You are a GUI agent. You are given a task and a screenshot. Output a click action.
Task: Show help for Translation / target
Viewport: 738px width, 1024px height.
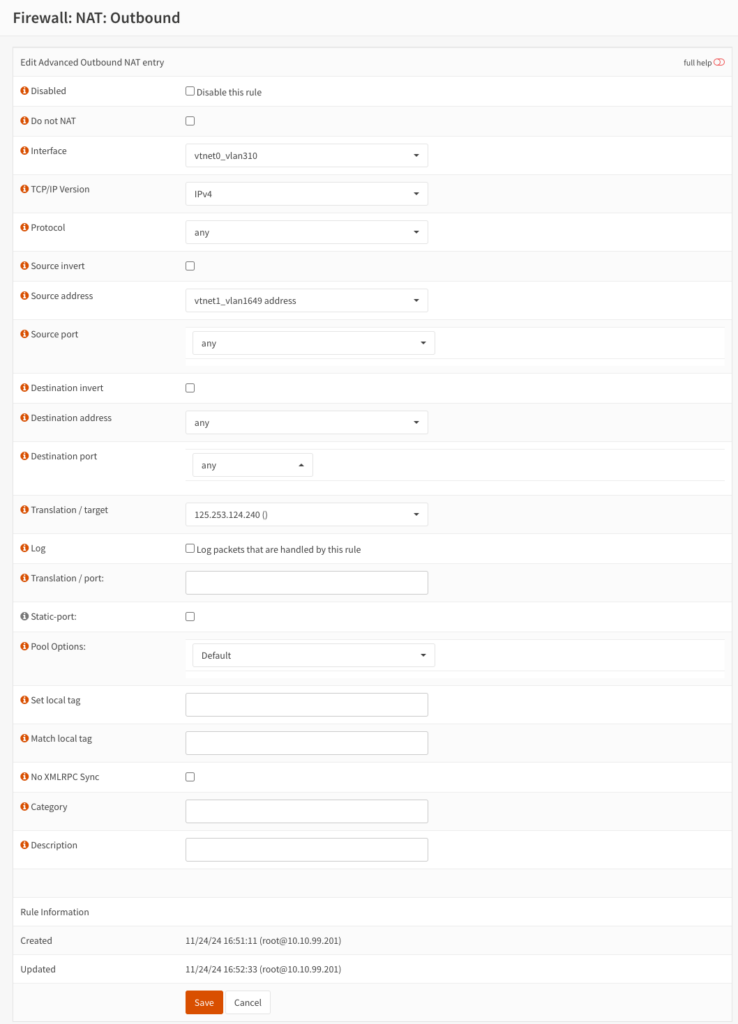24,510
